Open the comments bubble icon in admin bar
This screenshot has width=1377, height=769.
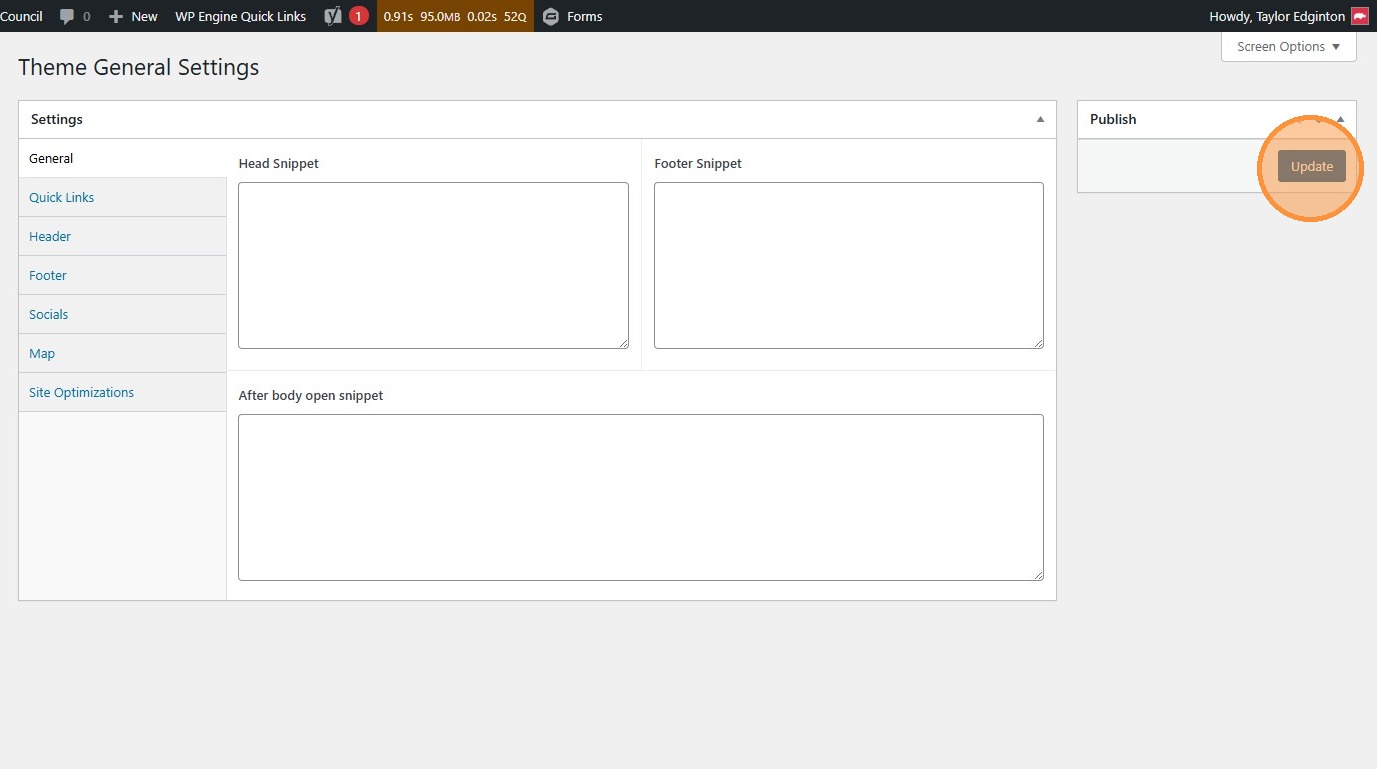point(67,16)
